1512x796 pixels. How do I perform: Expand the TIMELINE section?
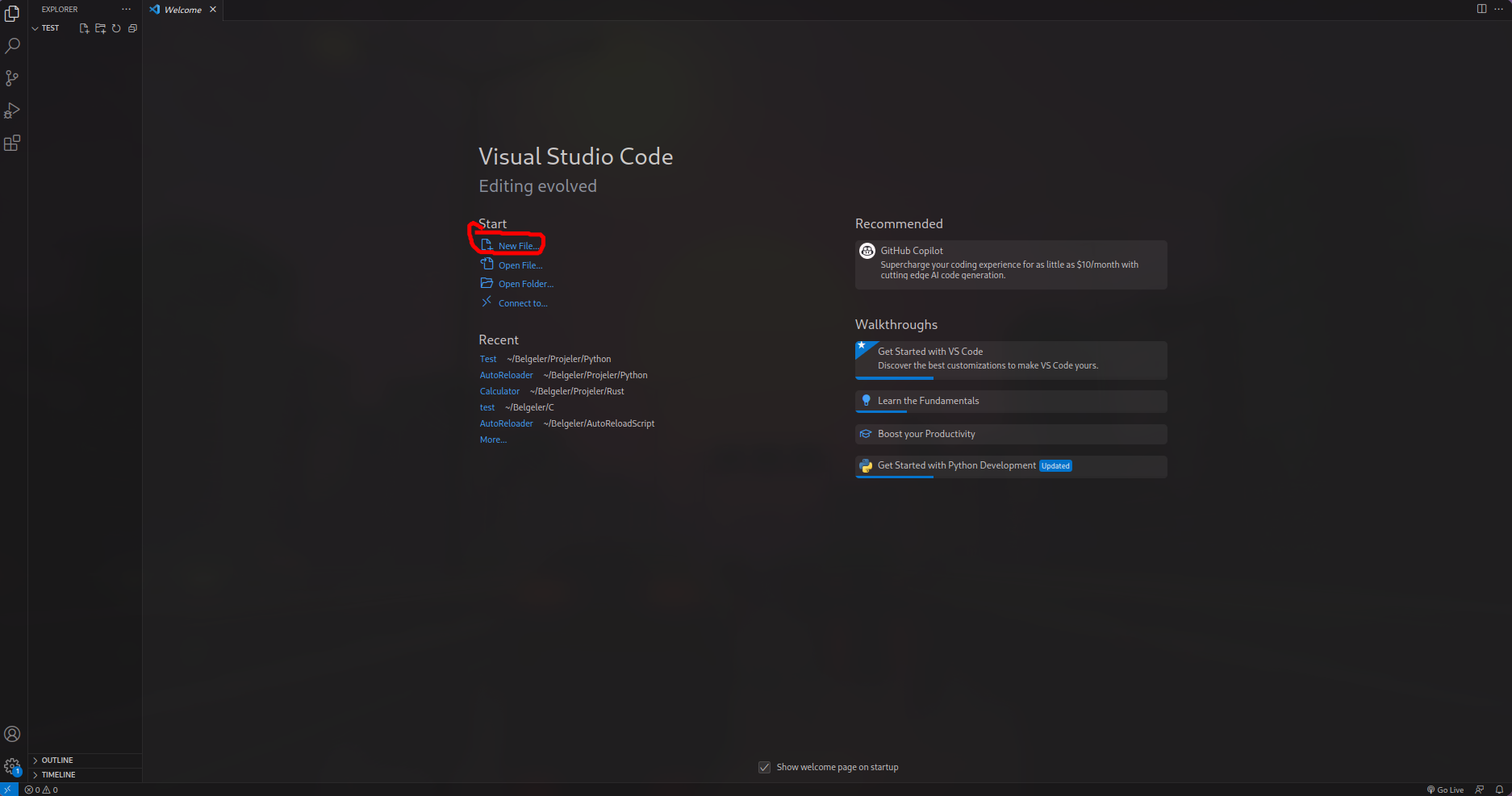click(x=86, y=775)
